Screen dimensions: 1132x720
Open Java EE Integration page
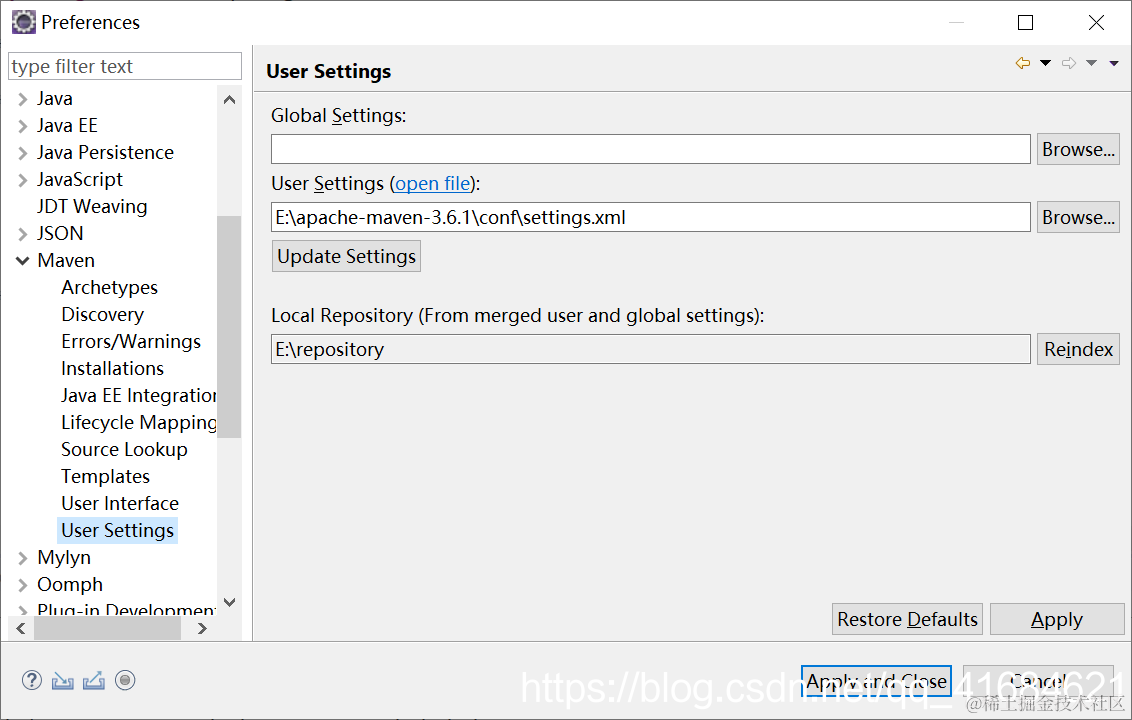pyautogui.click(x=139, y=396)
